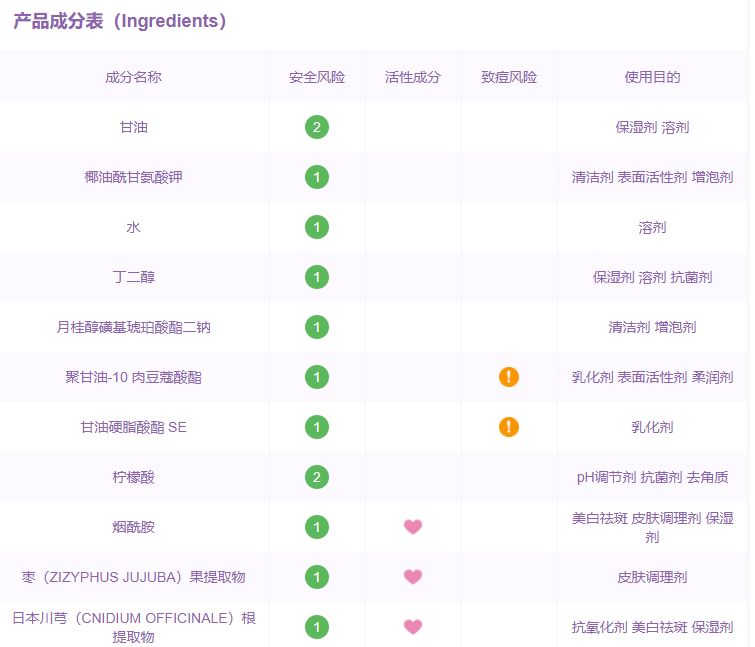Click the 产品成分表 (Ingredients) heading

[x=119, y=21]
